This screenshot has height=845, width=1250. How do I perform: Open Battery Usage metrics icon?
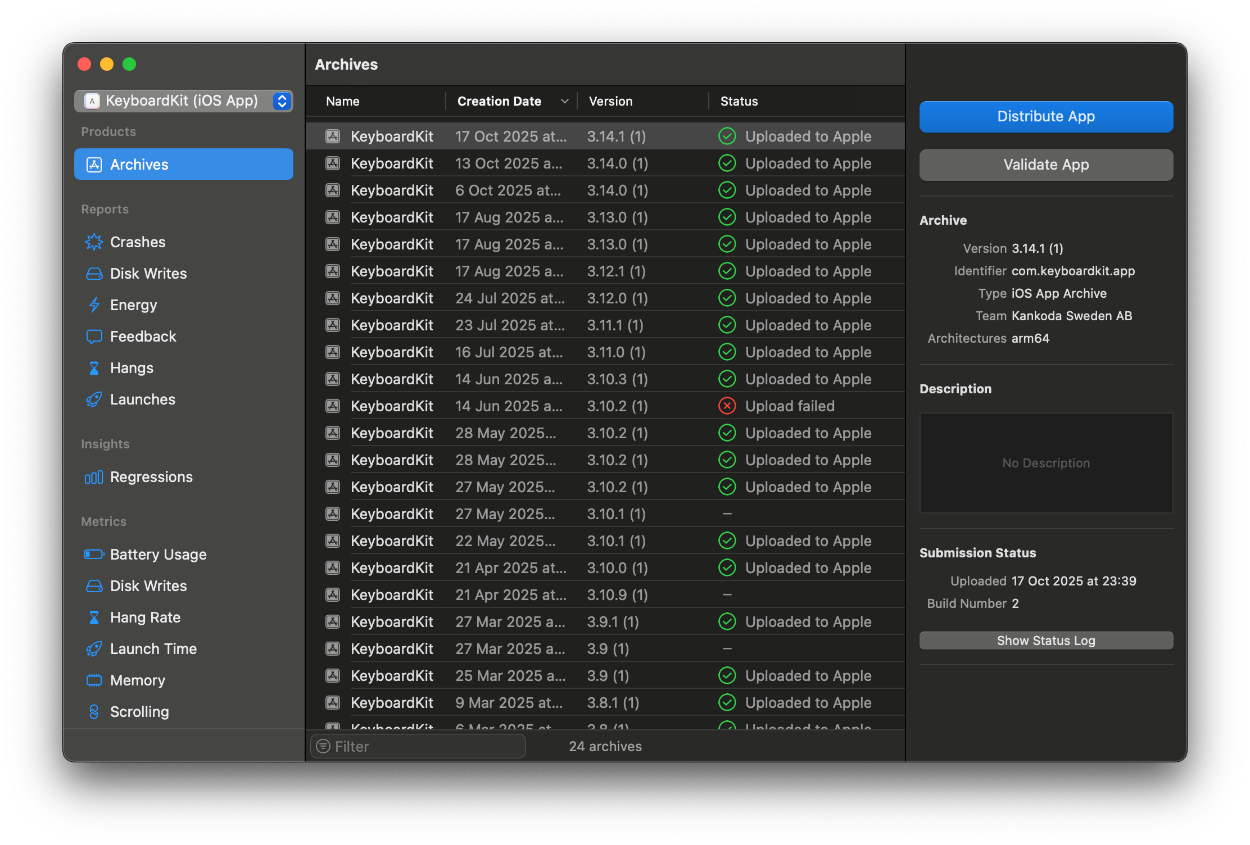94,555
